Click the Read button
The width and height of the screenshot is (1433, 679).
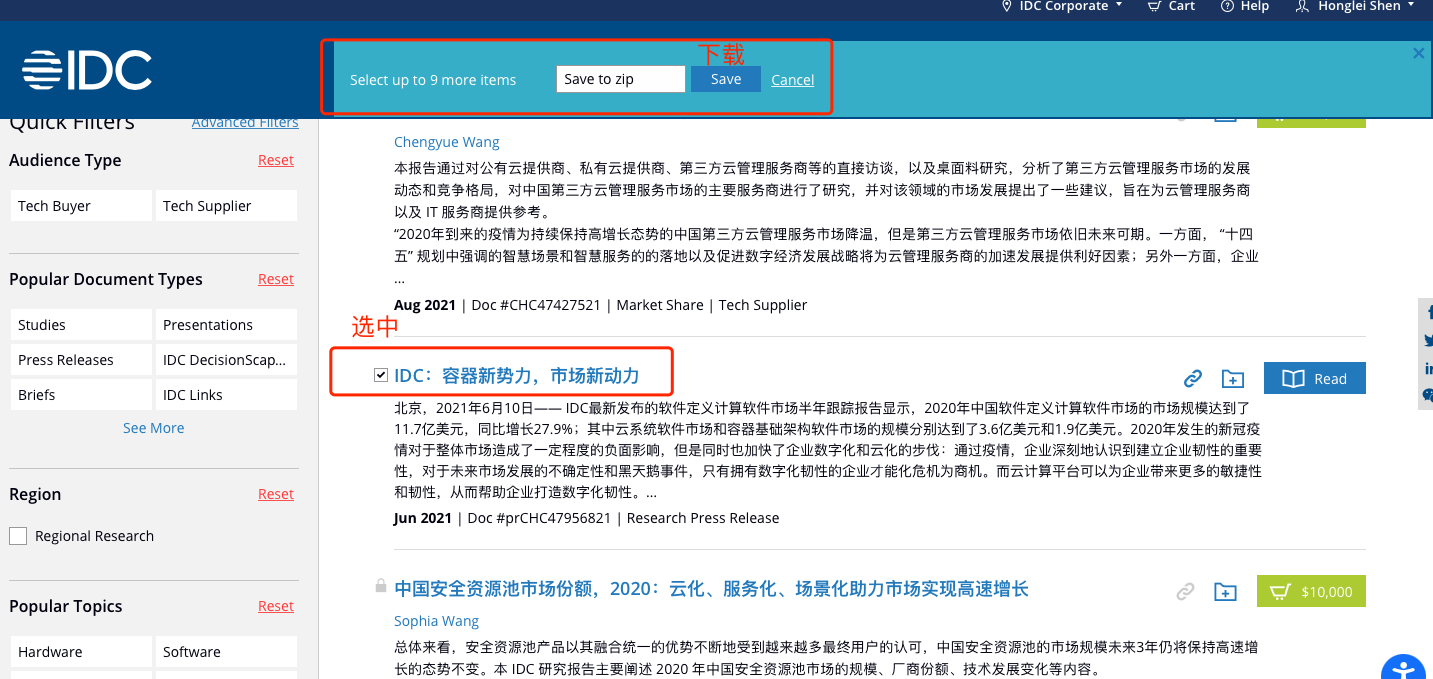(1314, 378)
